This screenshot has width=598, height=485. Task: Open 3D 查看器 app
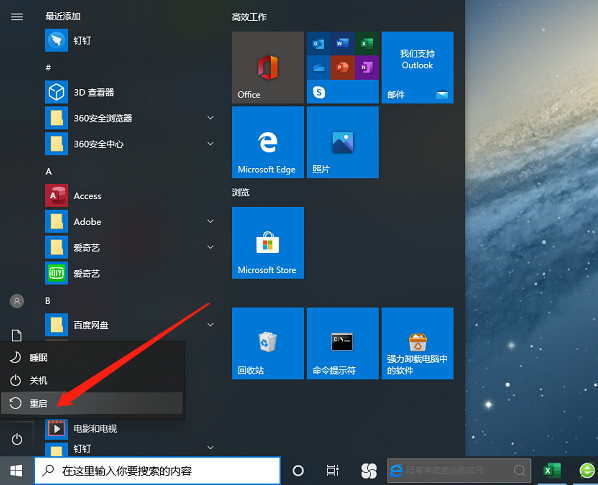[x=130, y=92]
